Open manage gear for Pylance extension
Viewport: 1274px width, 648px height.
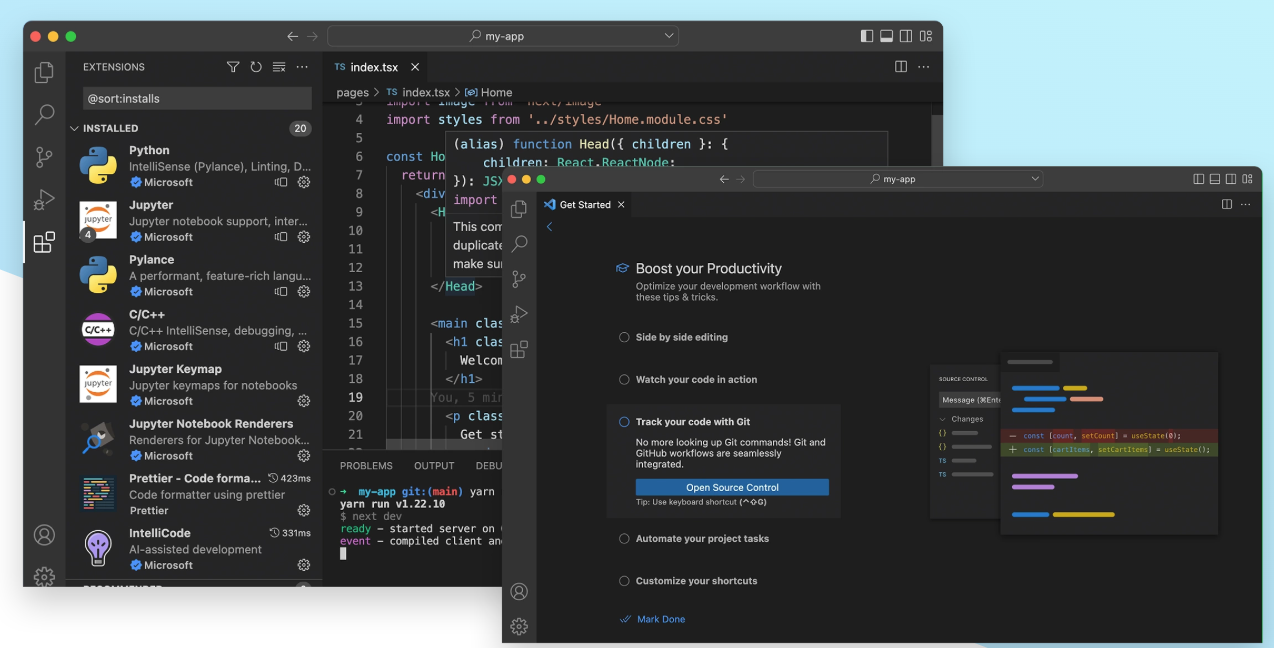304,292
